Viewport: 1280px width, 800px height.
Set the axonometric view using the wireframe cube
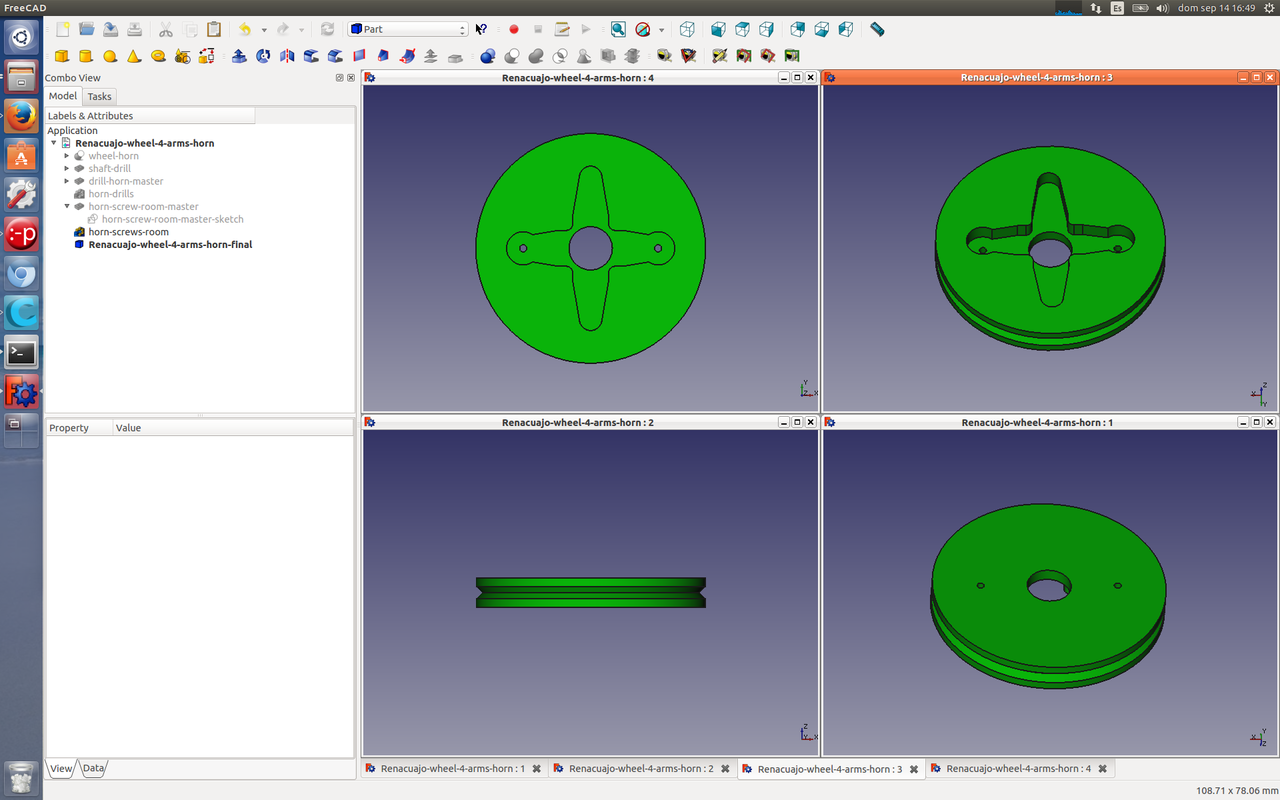pyautogui.click(x=687, y=30)
